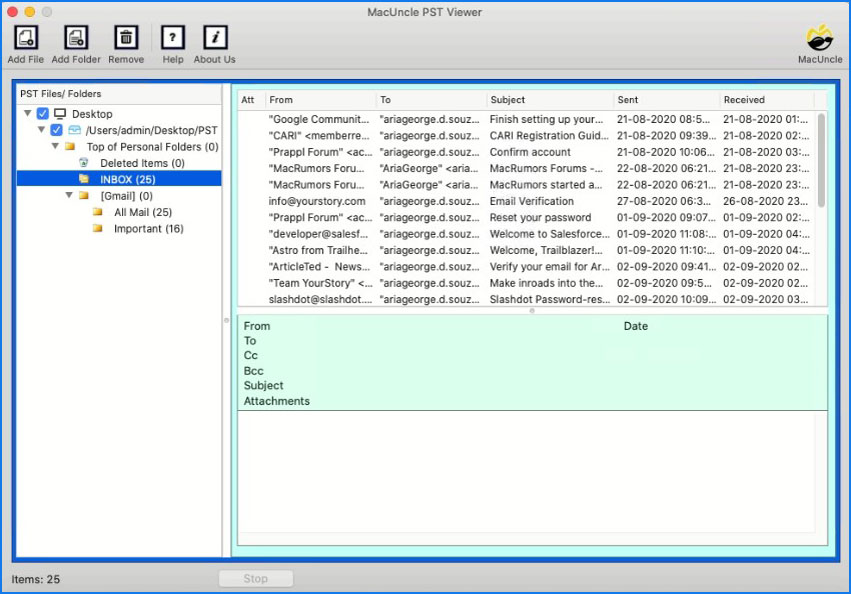Click the Deleted Items recycle icon
Viewport: 851px width, 594px height.
click(84, 163)
